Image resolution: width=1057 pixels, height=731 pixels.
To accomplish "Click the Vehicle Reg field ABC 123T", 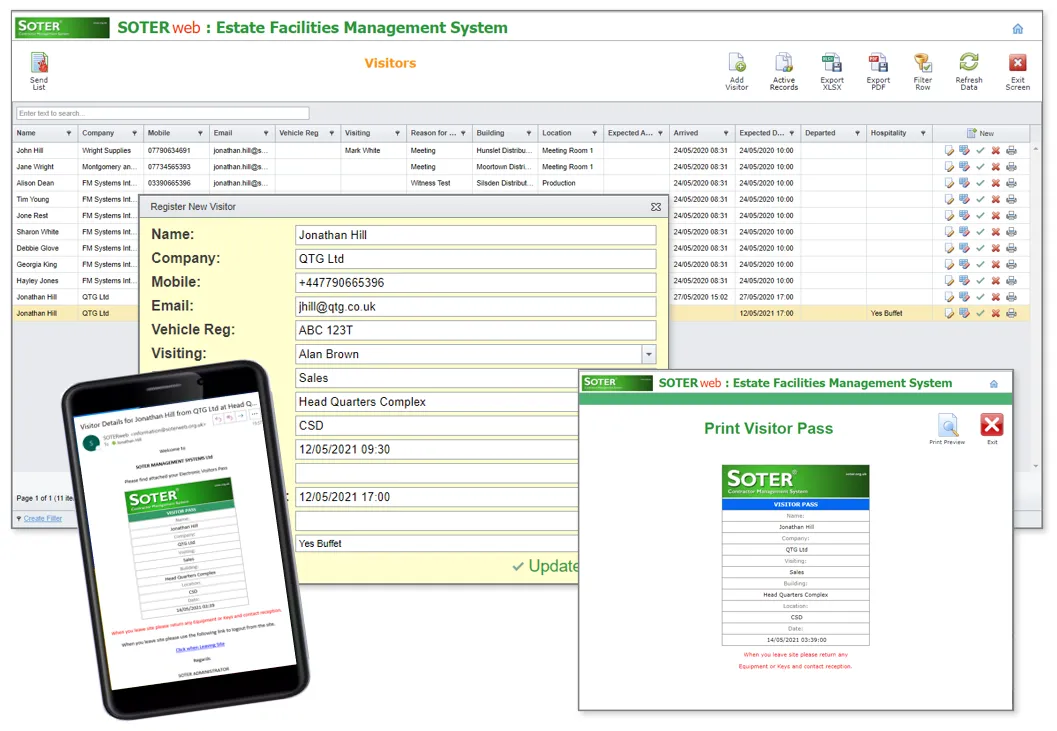I will (475, 330).
